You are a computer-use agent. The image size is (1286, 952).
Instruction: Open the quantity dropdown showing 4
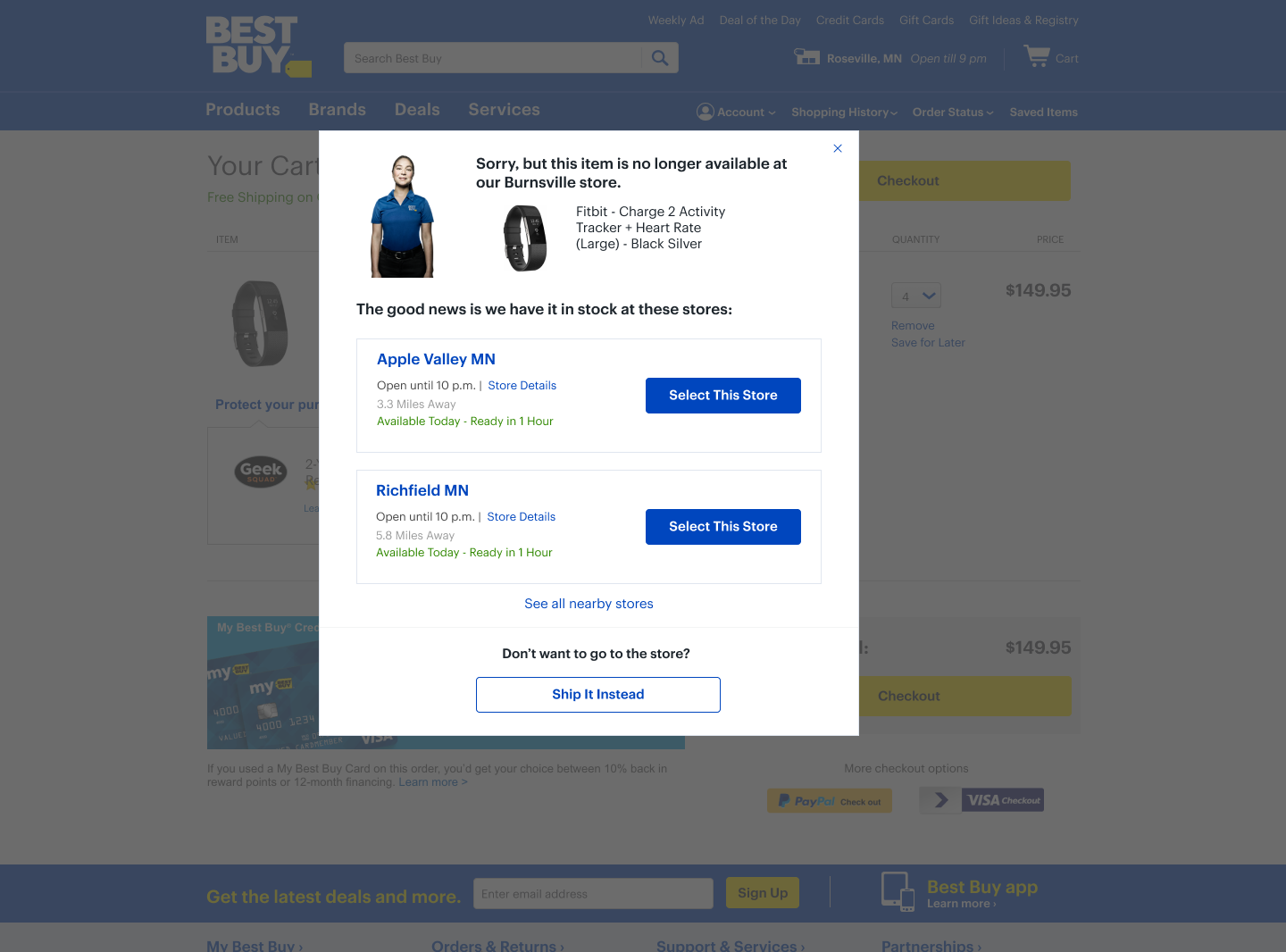pos(916,296)
